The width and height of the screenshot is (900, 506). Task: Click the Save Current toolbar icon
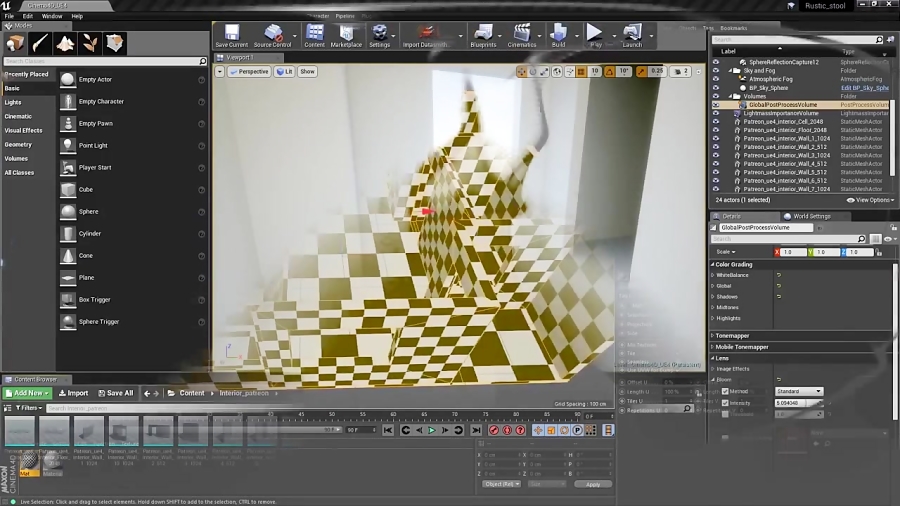pos(231,36)
